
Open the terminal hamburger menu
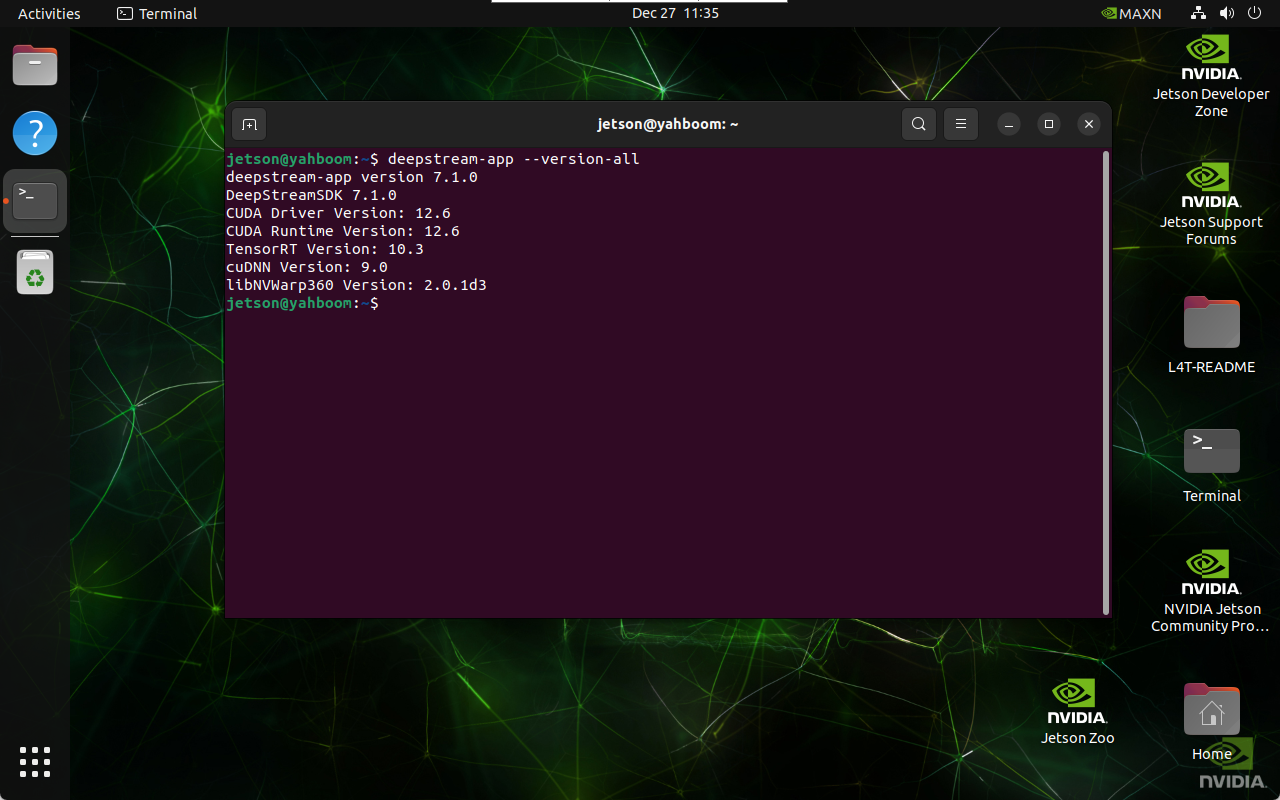pos(960,124)
